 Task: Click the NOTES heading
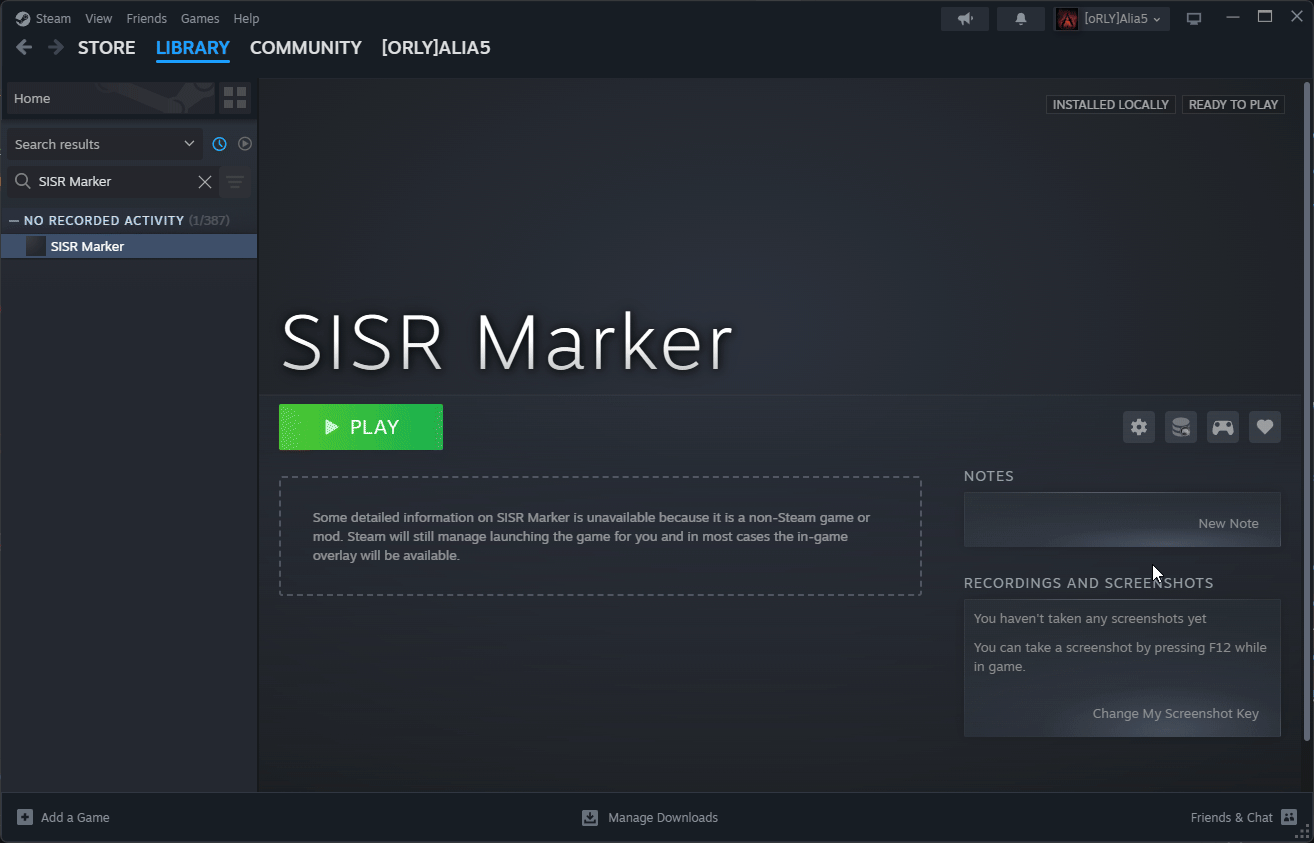989,476
